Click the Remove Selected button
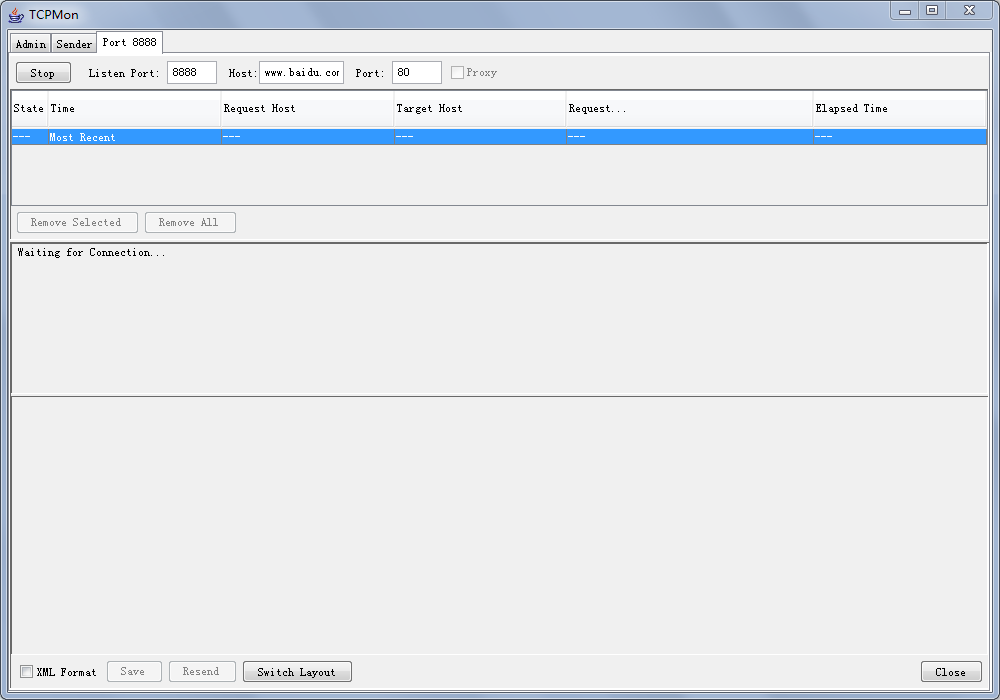 point(77,222)
